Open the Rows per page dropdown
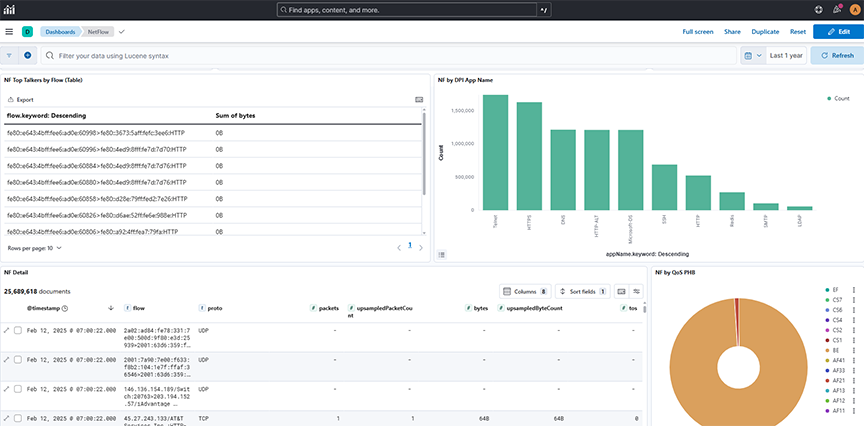864x426 pixels. click(x=35, y=247)
